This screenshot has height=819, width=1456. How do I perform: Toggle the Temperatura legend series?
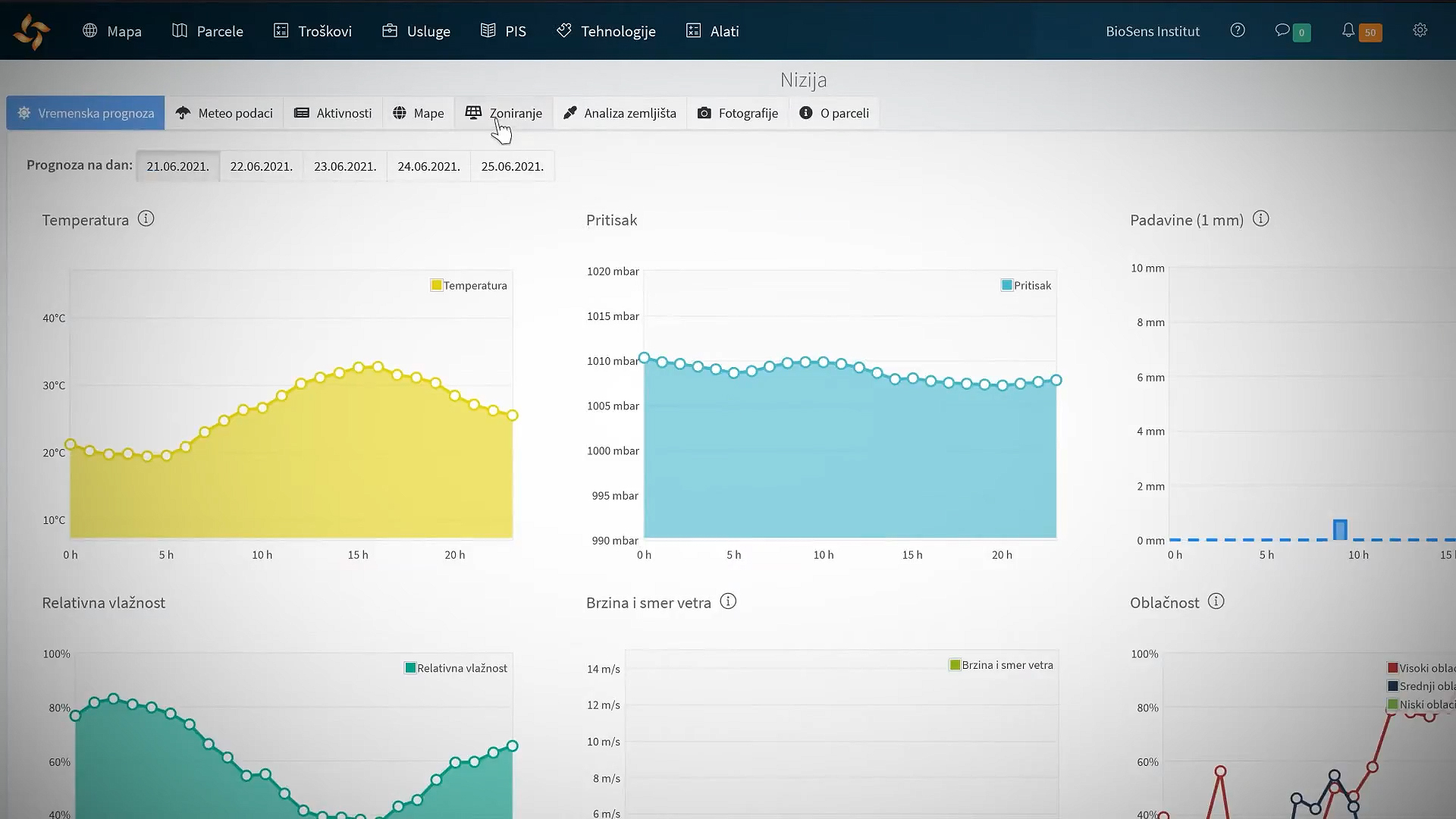469,285
